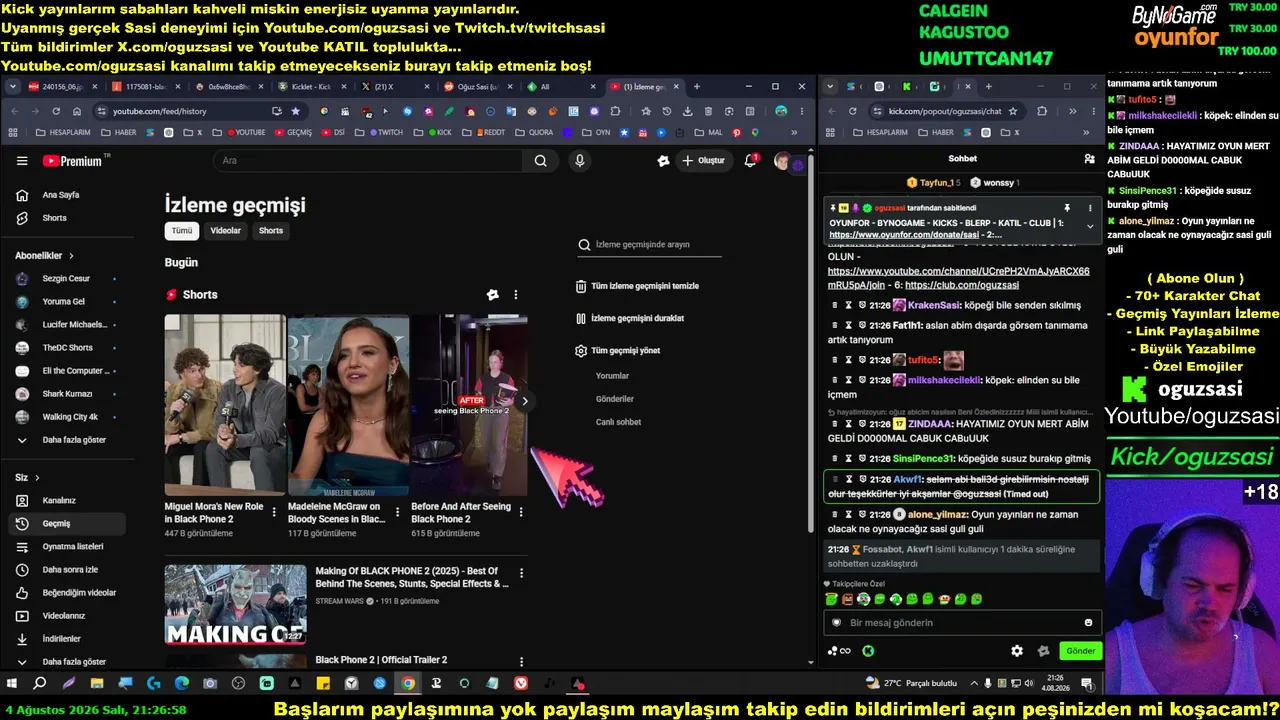
Task: Click the YouTube search magnifier button
Action: [x=540, y=161]
